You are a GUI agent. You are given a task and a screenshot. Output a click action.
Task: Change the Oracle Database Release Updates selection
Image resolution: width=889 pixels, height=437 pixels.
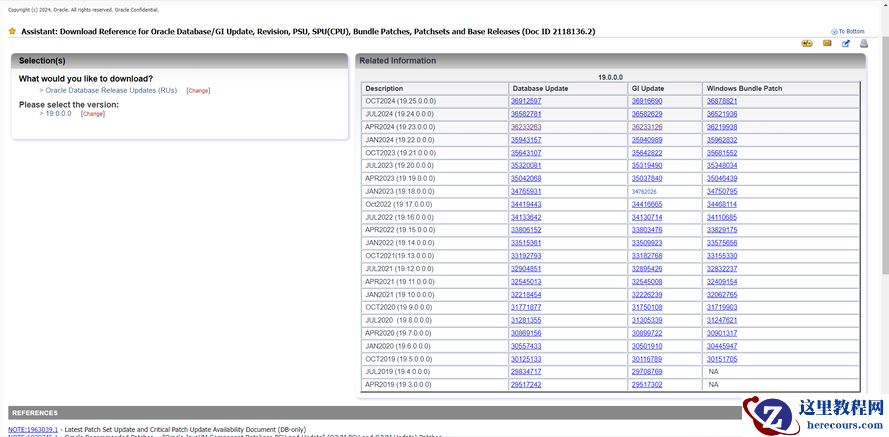pos(198,91)
